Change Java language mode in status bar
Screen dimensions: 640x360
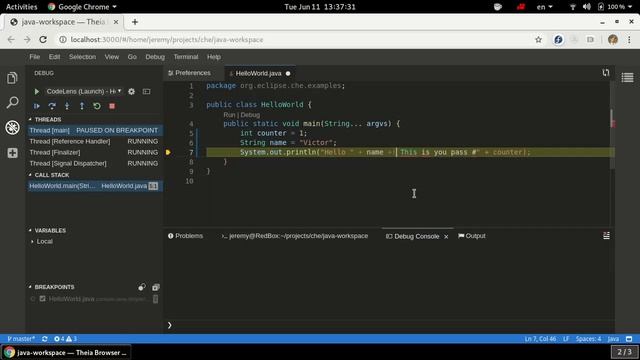coord(613,339)
